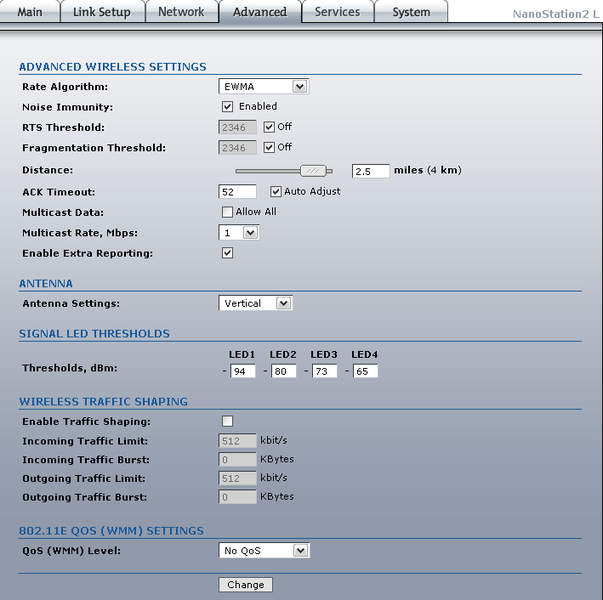This screenshot has width=603, height=600.
Task: Open the Main tab
Action: tap(29, 12)
